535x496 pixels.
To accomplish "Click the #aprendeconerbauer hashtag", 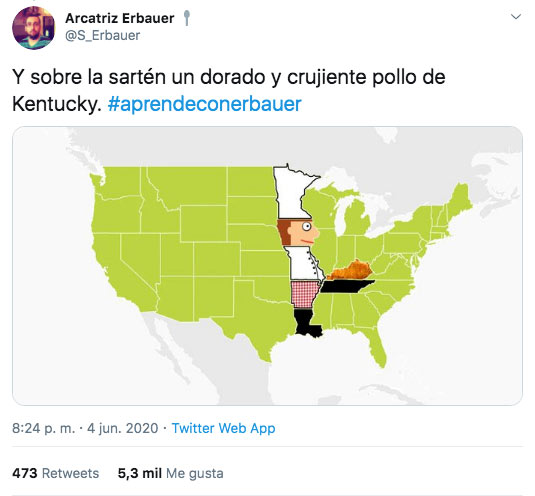I will (205, 104).
